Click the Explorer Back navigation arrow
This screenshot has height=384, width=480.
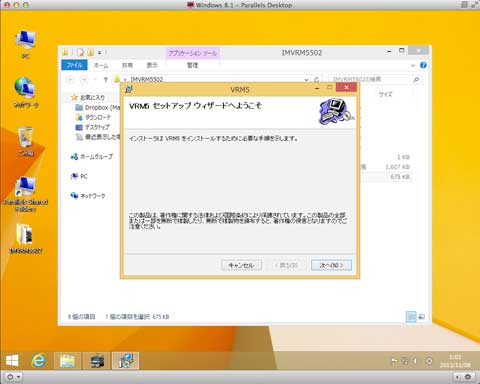[71, 79]
